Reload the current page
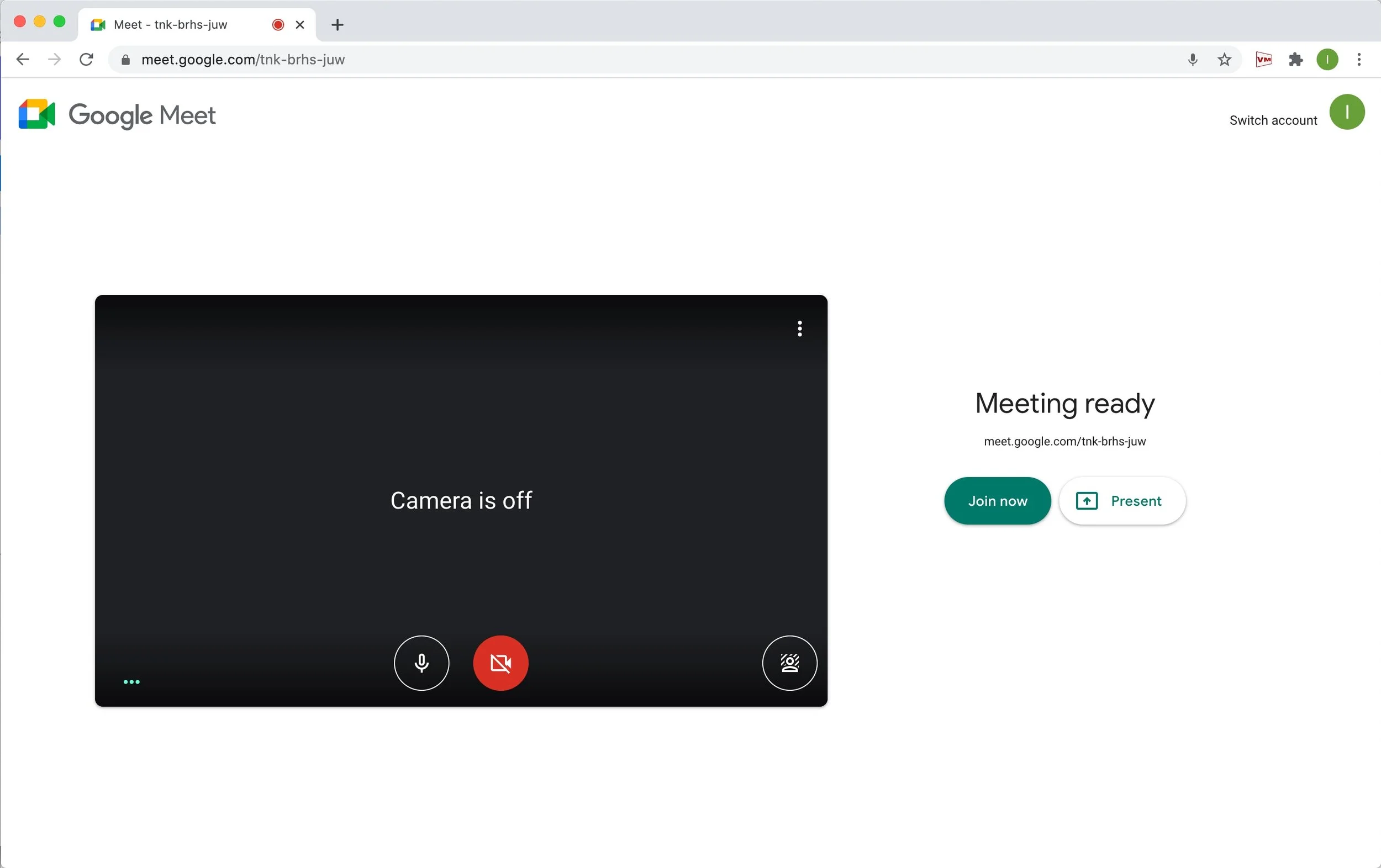 [86, 60]
